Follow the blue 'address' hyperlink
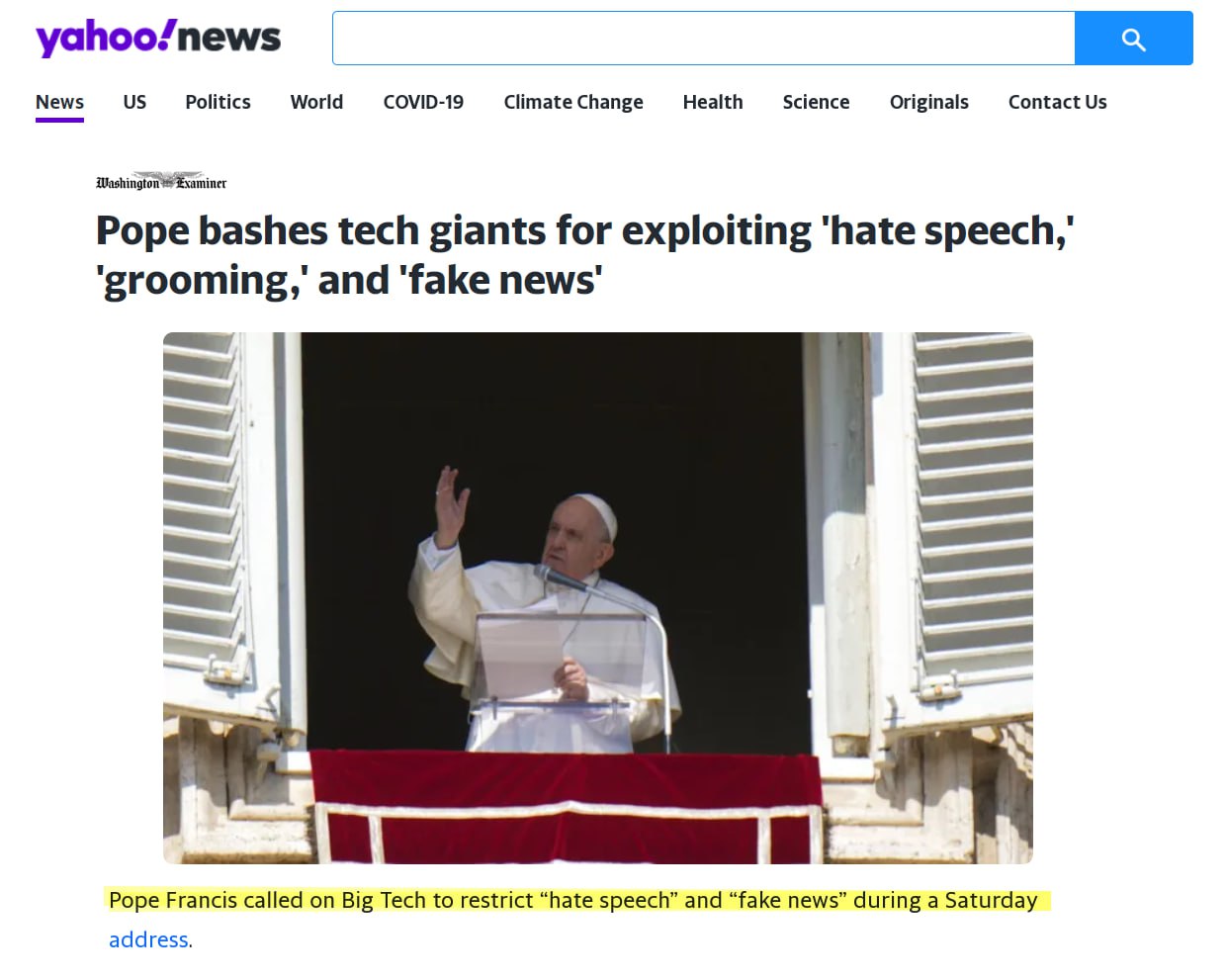This screenshot has height=980, width=1227. point(148,939)
